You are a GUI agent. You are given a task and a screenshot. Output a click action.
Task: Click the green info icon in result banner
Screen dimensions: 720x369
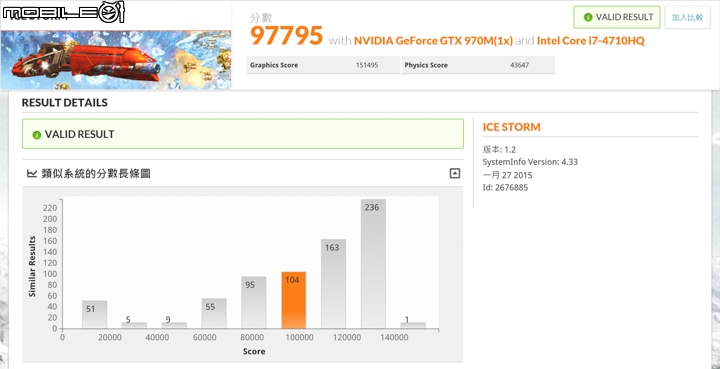click(x=37, y=135)
